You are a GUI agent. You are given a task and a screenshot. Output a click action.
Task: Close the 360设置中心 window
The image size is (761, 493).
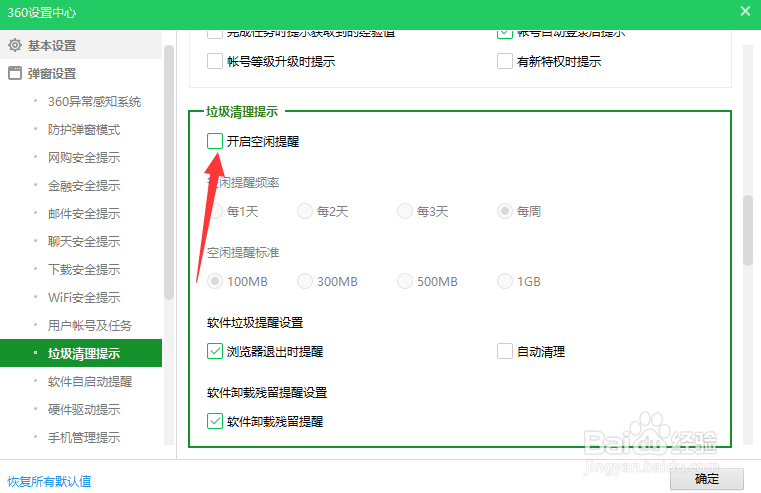click(x=745, y=11)
